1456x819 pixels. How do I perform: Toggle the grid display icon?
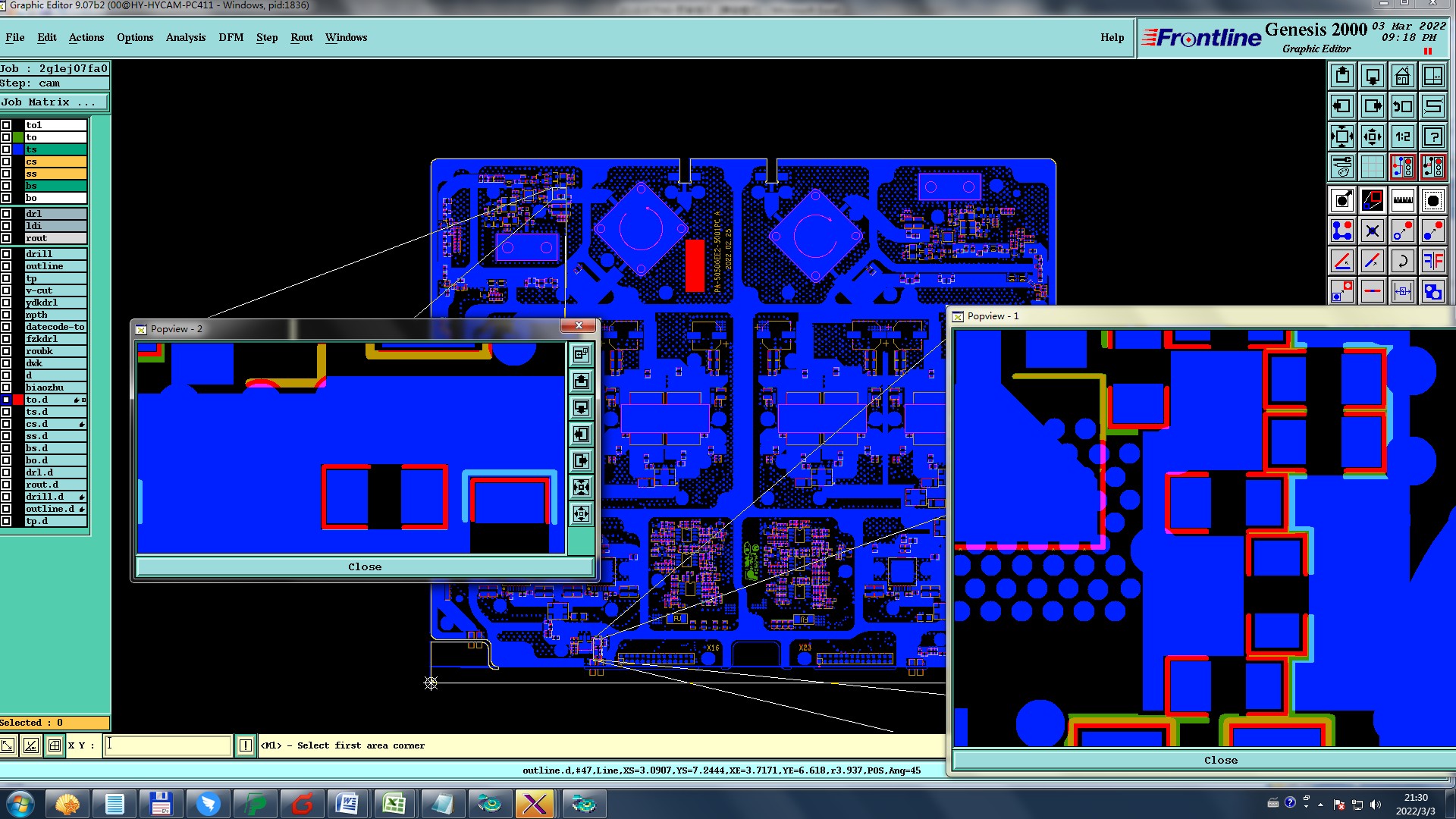[x=1372, y=166]
